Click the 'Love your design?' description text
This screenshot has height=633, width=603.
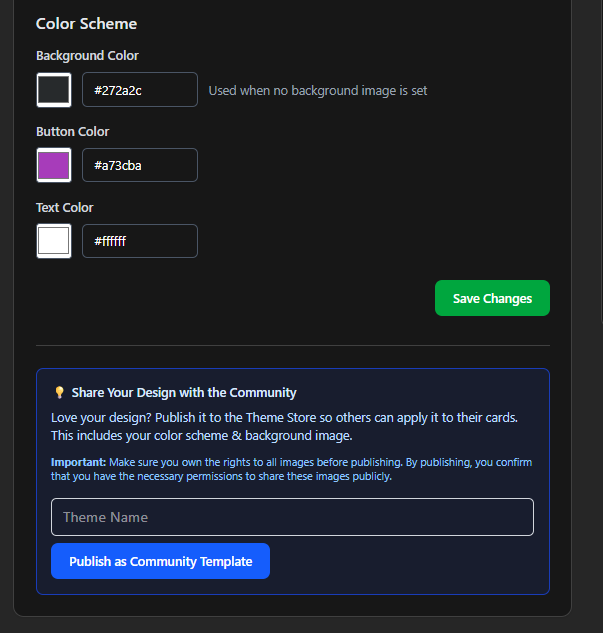coord(284,427)
